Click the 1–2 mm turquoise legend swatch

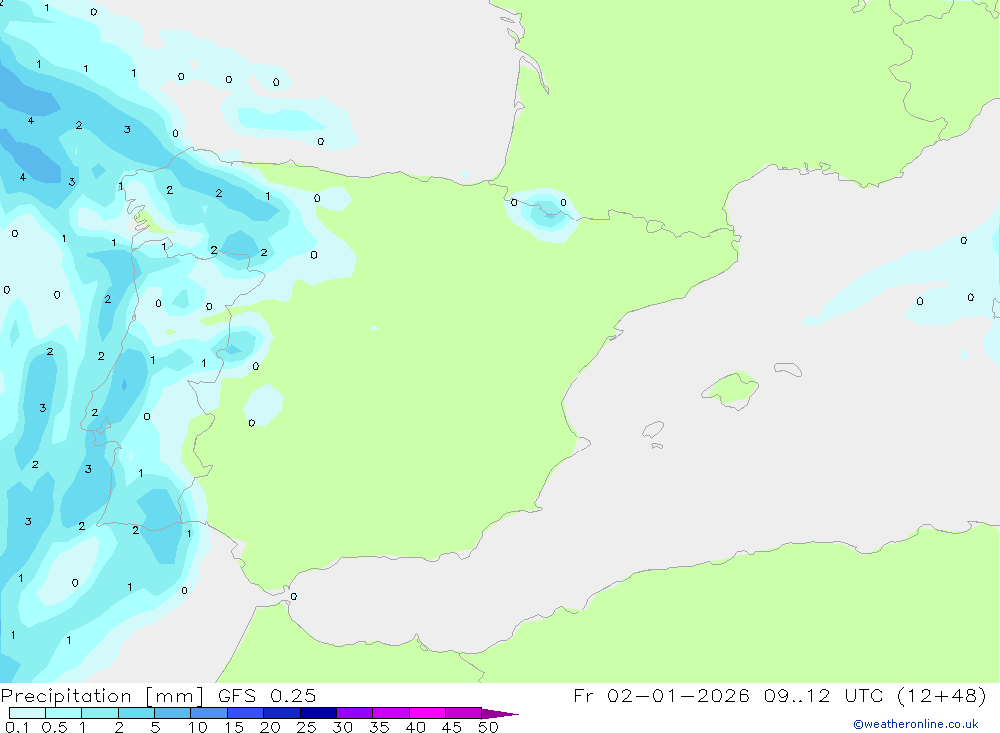(x=99, y=713)
